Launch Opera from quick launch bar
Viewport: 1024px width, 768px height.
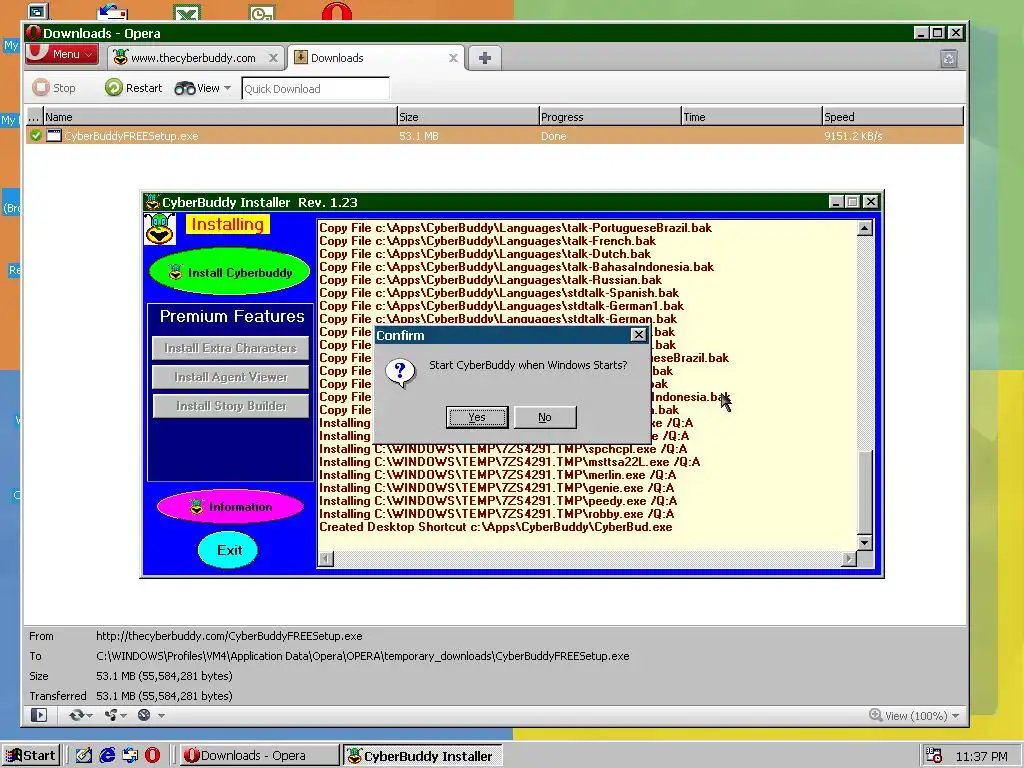pos(152,756)
